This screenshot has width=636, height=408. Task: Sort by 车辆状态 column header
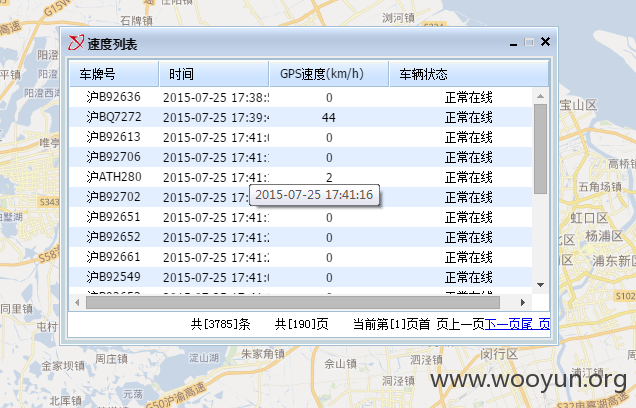(469, 74)
